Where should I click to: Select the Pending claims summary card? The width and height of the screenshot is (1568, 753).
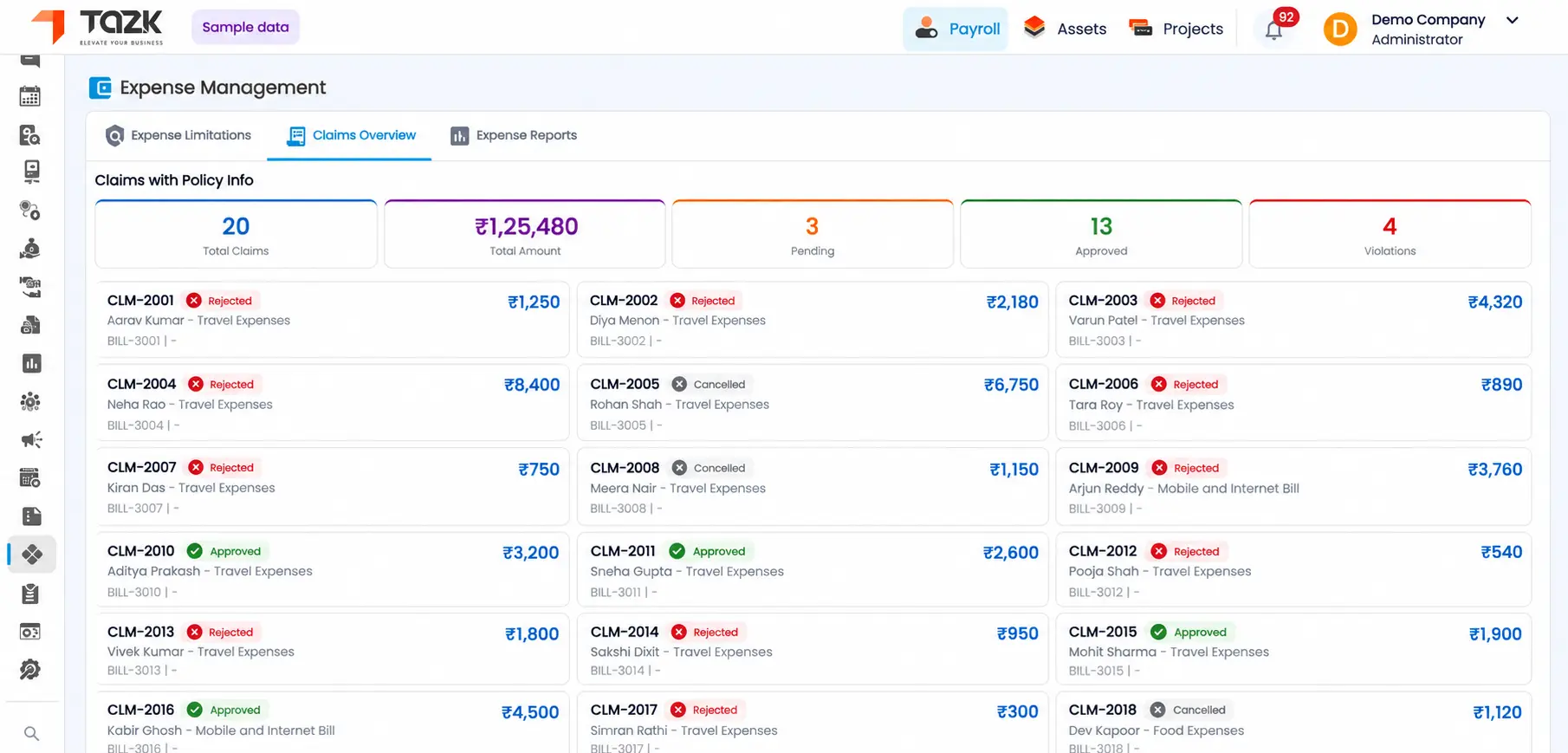[813, 234]
